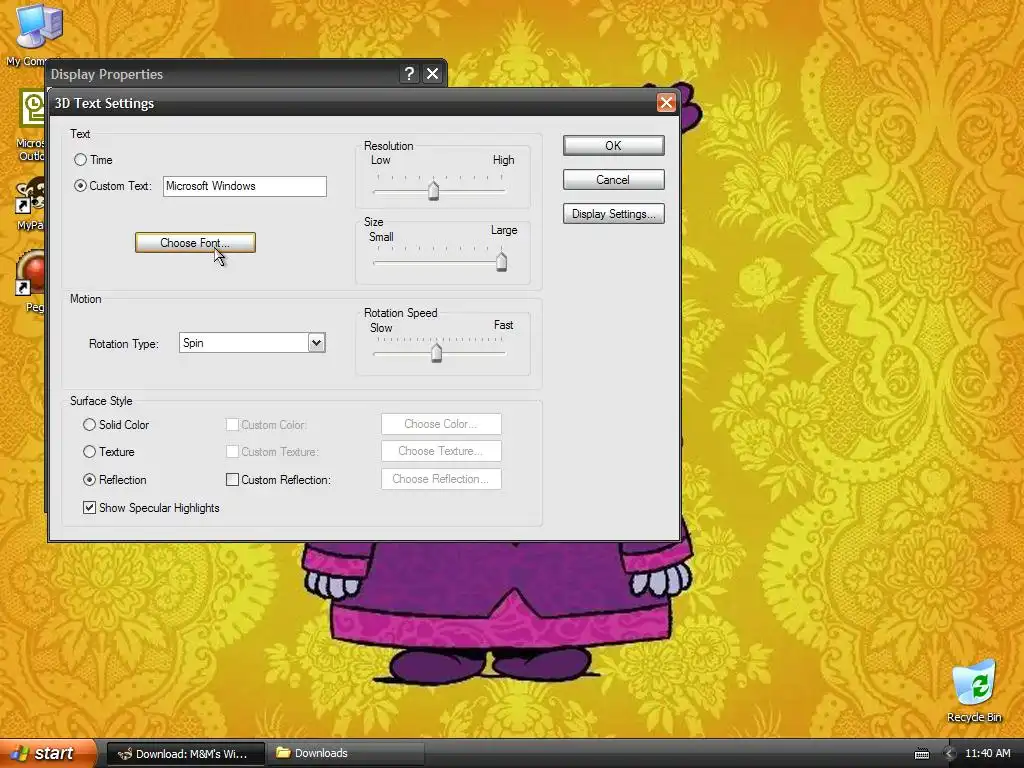Close the Display Properties window
The width and height of the screenshot is (1024, 768).
(432, 74)
